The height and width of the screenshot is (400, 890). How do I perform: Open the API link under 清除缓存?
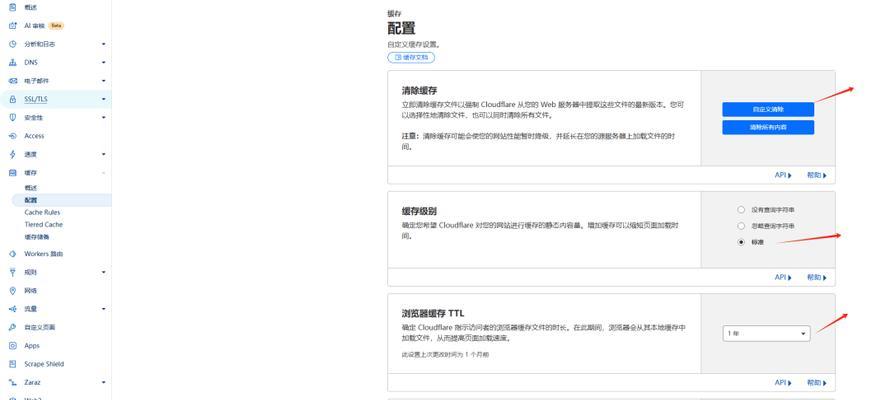point(783,175)
